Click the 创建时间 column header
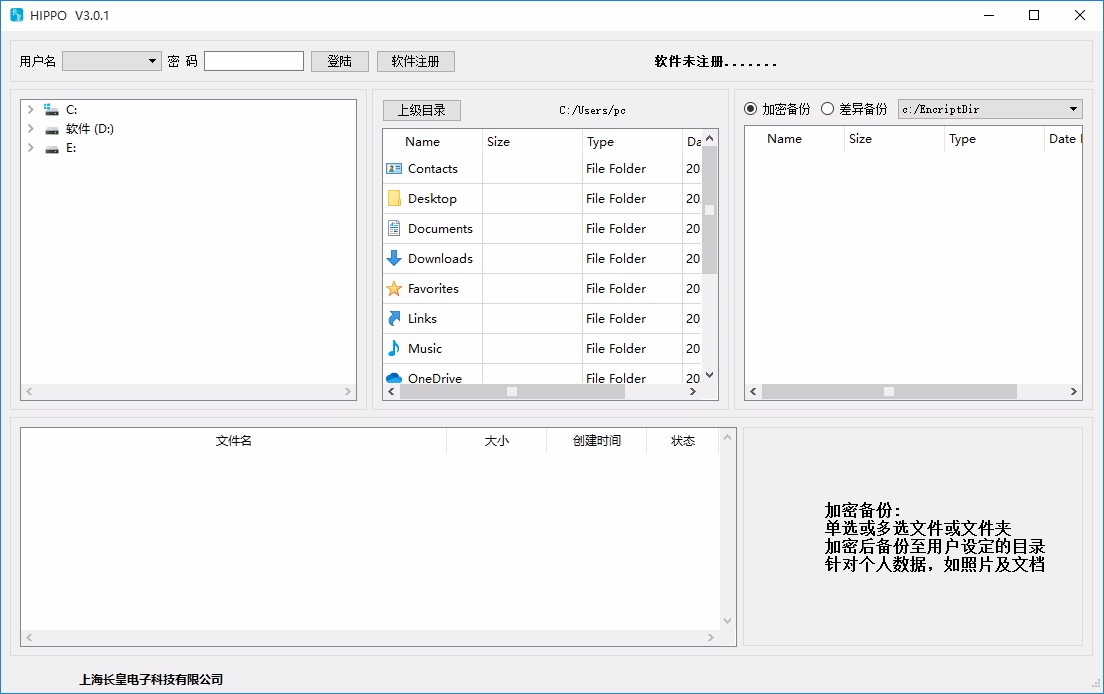The width and height of the screenshot is (1104, 694). tap(596, 441)
